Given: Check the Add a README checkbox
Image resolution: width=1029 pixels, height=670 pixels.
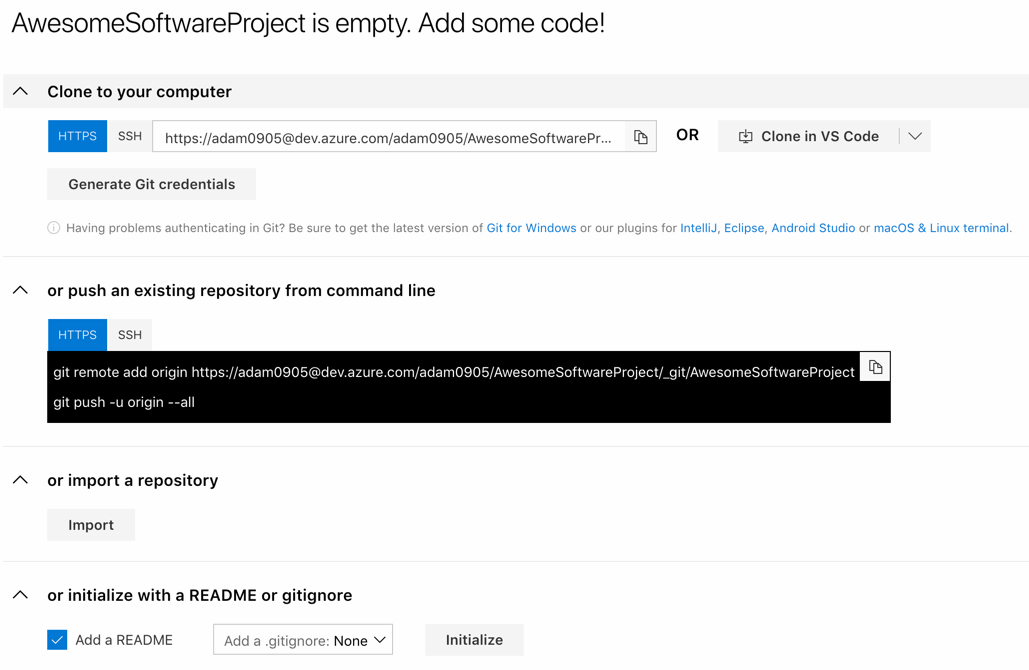Looking at the screenshot, I should 57,639.
